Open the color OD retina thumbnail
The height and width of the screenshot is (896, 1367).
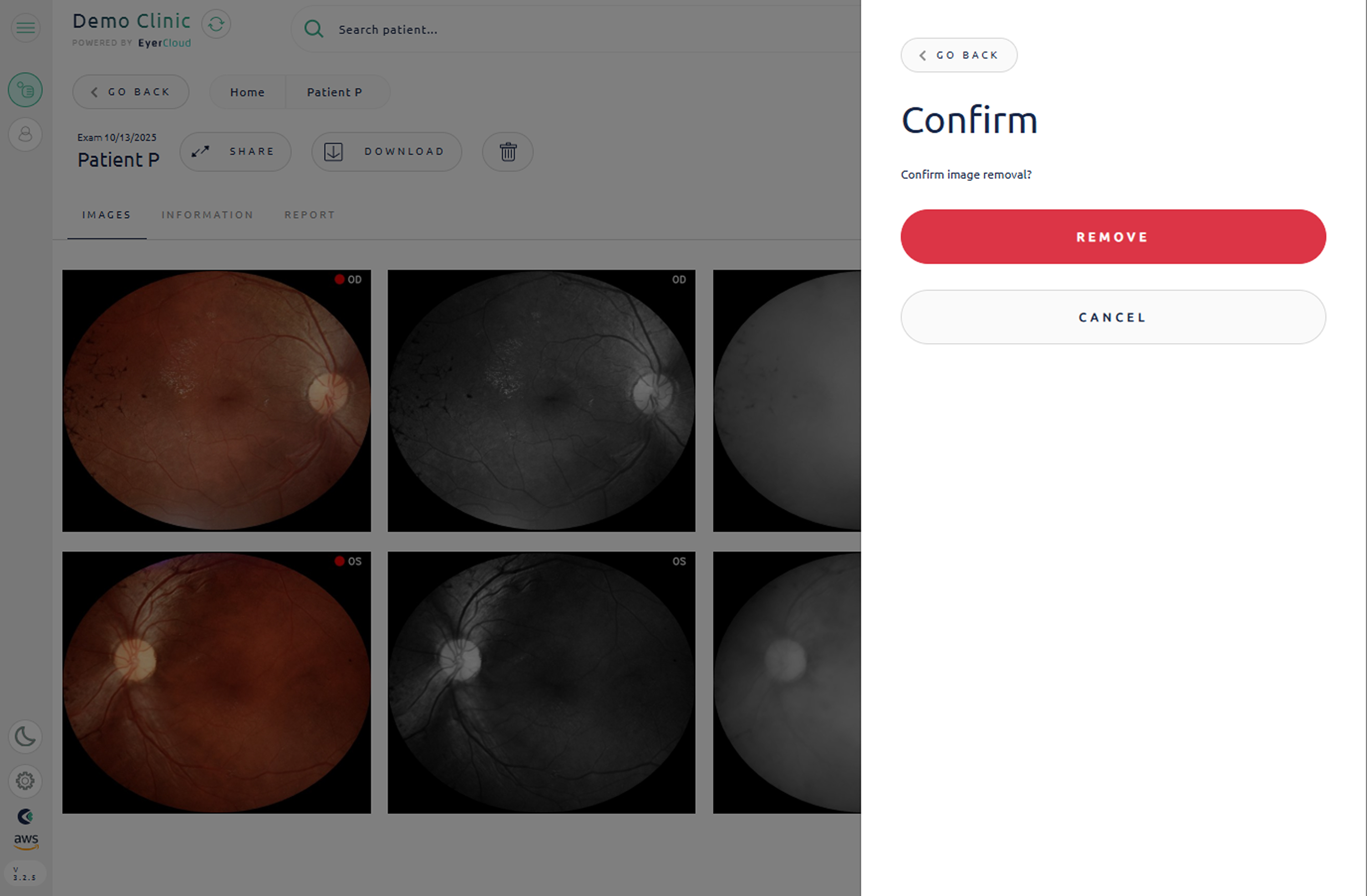(217, 400)
